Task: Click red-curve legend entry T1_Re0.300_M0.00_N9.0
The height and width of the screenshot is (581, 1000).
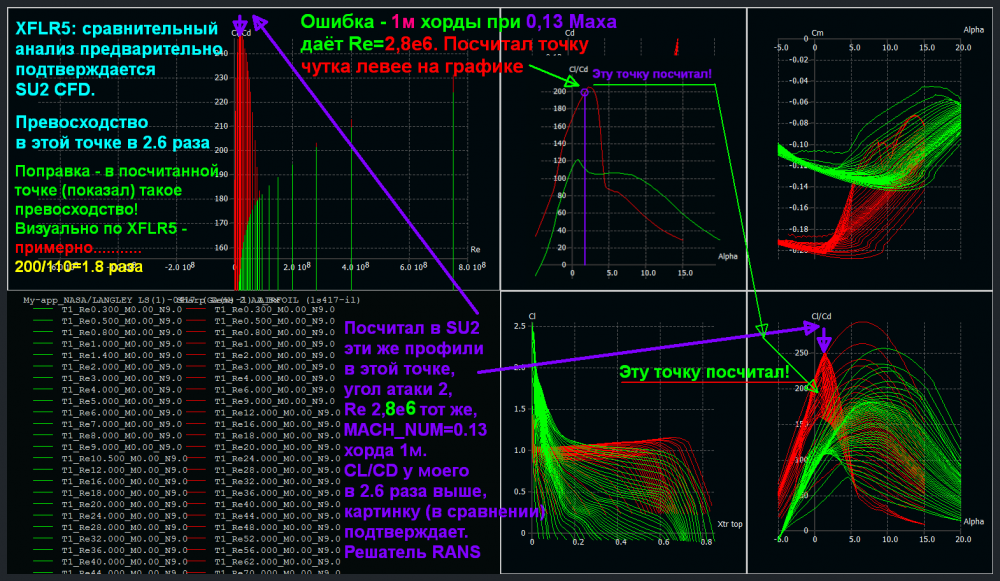Action: coord(274,309)
